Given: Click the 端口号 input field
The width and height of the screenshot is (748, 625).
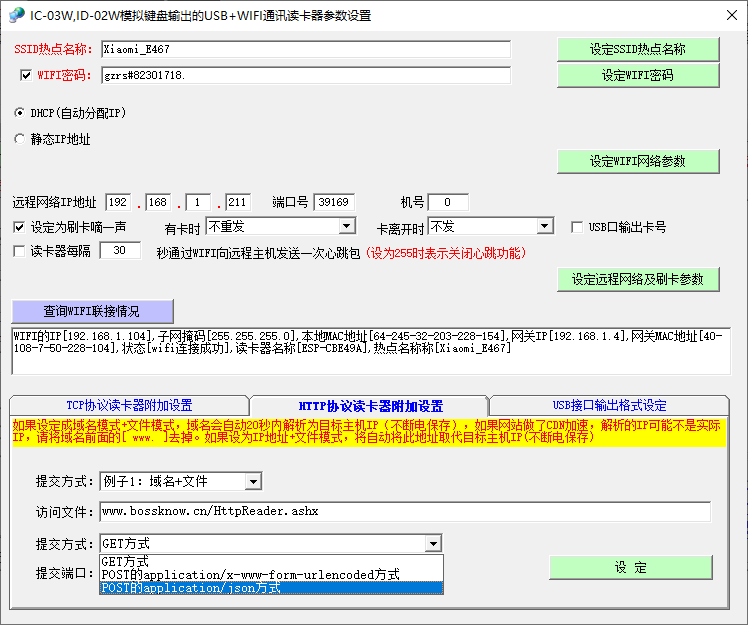Looking at the screenshot, I should tap(333, 202).
